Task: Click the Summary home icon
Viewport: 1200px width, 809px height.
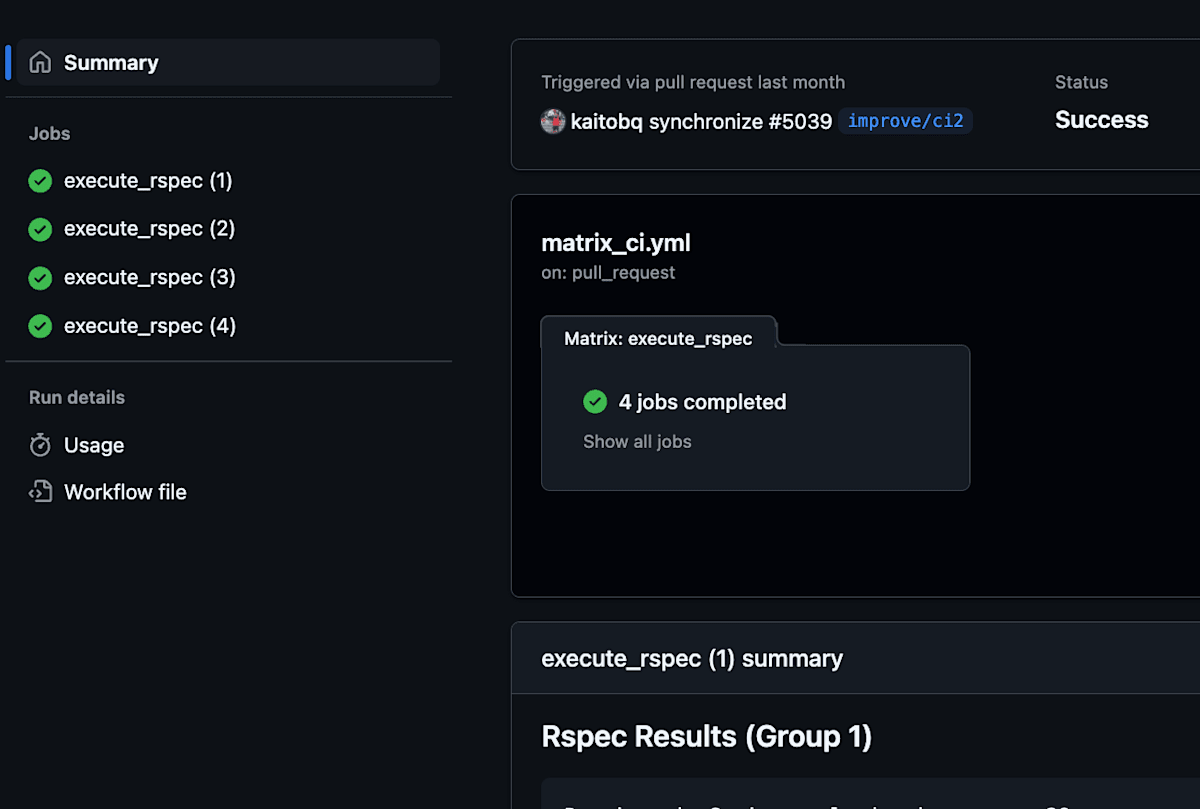Action: click(x=40, y=63)
